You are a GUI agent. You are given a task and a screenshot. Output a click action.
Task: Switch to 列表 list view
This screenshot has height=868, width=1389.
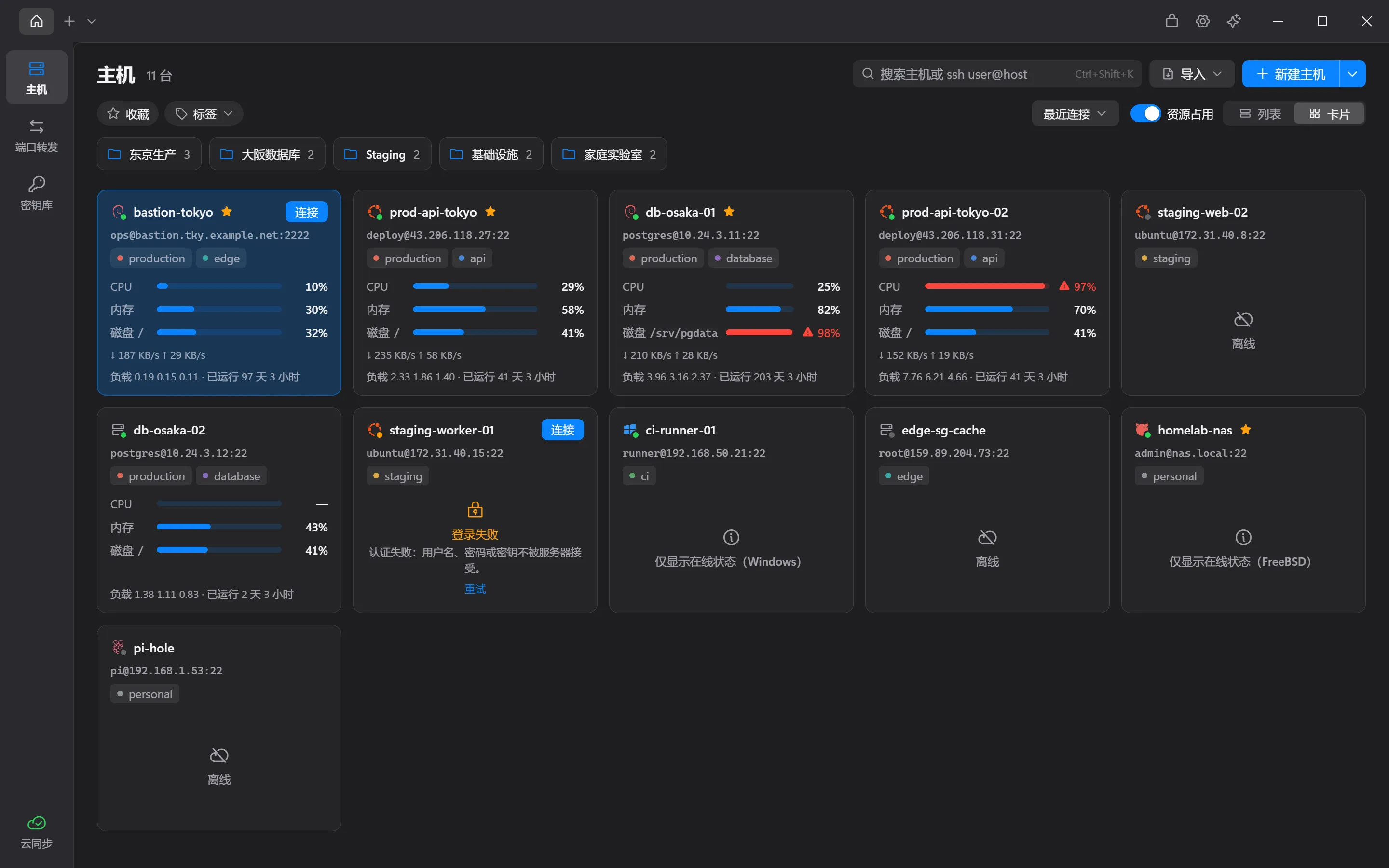point(1260,114)
